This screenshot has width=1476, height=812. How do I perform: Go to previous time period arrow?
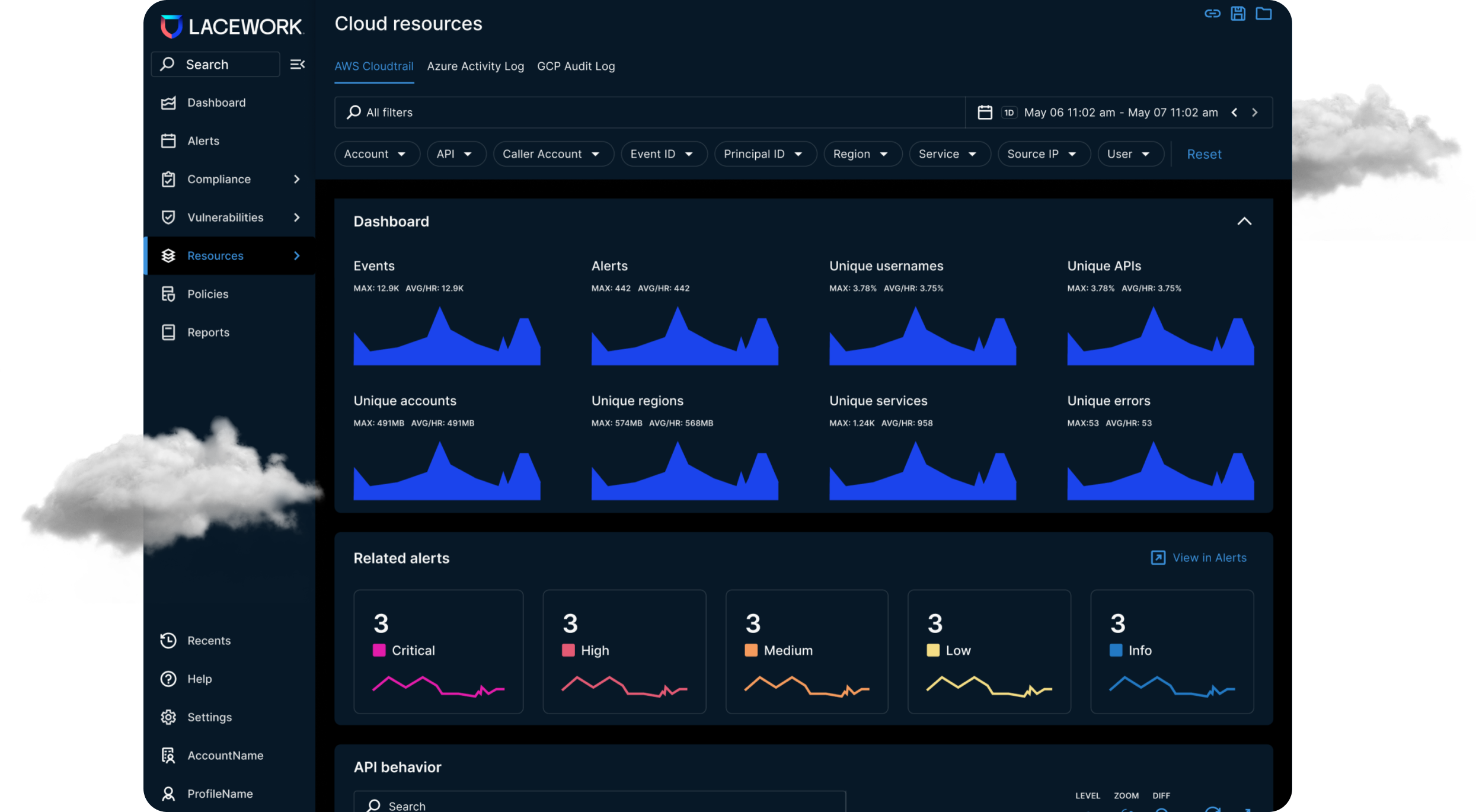pyautogui.click(x=1234, y=113)
